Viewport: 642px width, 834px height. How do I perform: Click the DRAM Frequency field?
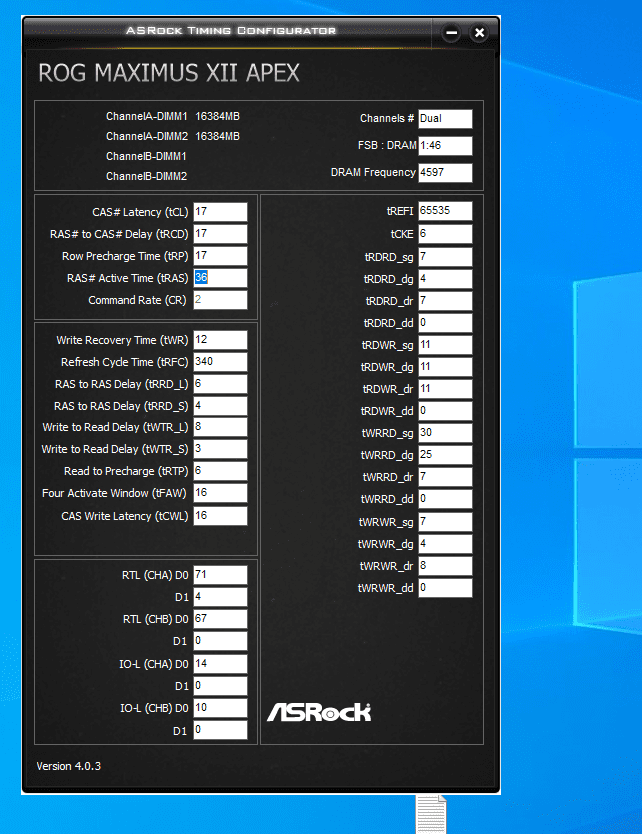[445, 173]
